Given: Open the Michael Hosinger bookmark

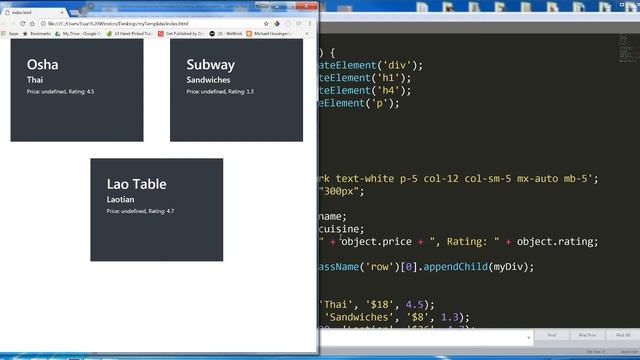Looking at the screenshot, I should click(x=269, y=34).
